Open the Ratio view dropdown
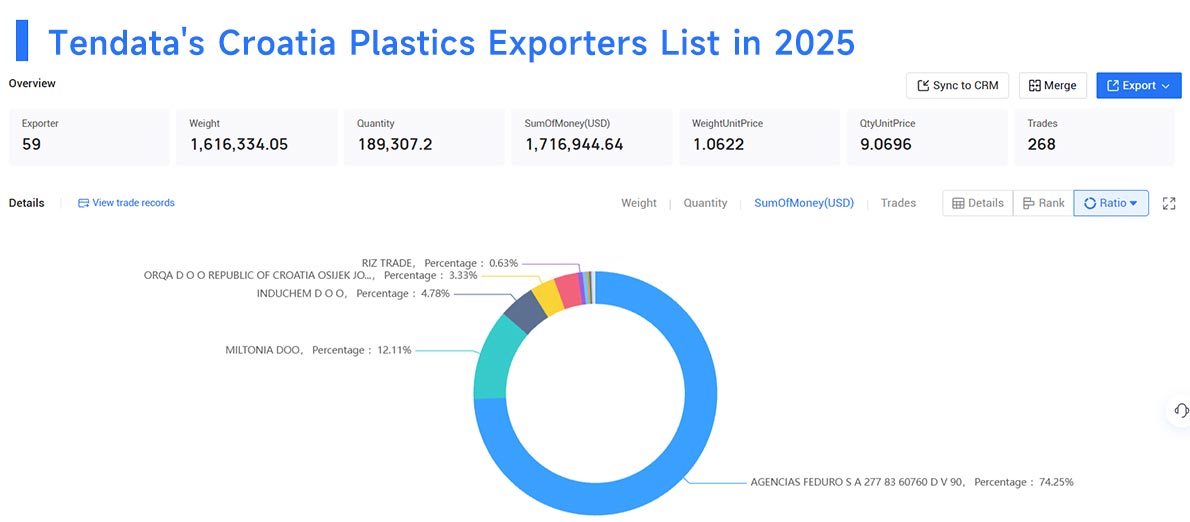Screen dimensions: 1190x522 (1110, 203)
